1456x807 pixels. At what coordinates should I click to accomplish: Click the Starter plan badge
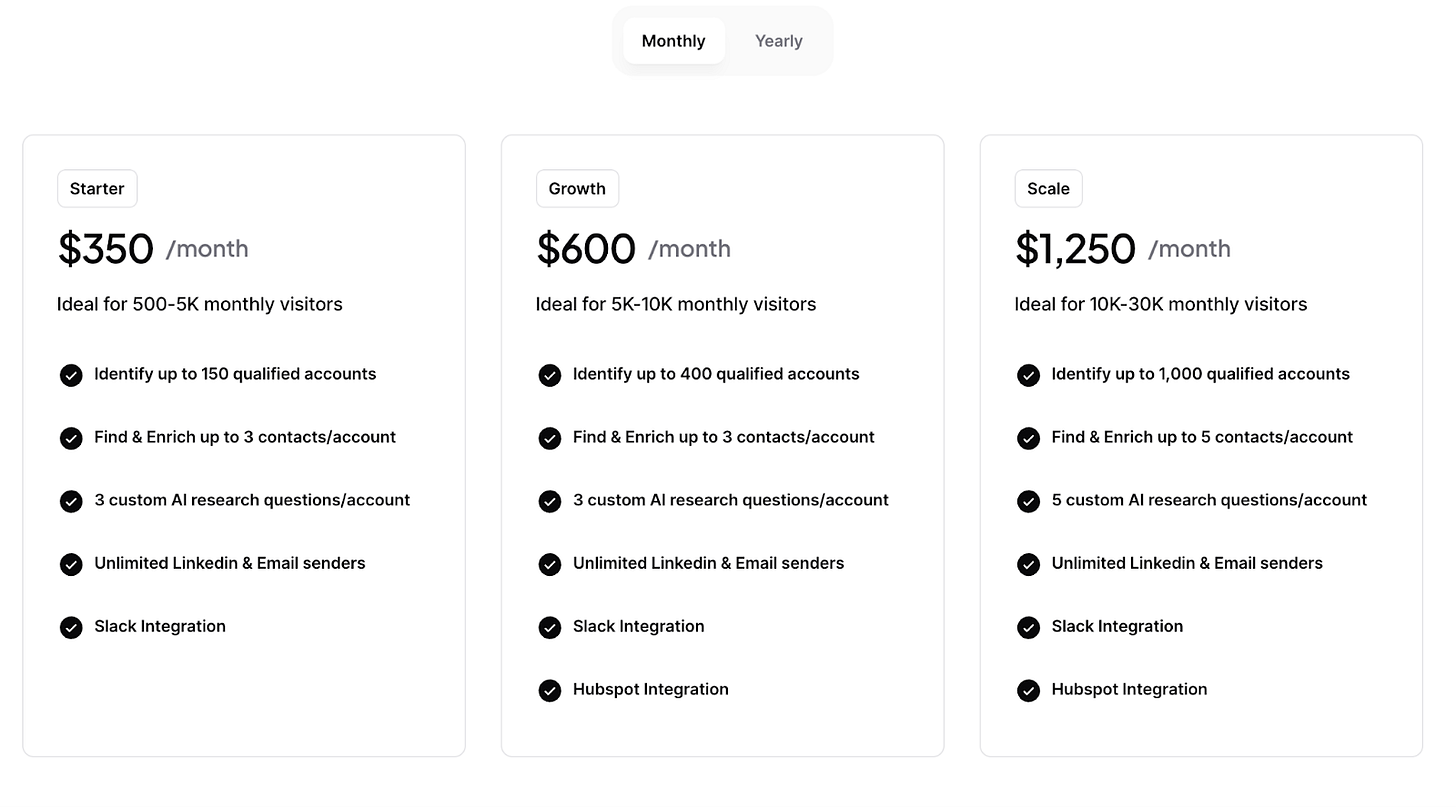(x=97, y=189)
